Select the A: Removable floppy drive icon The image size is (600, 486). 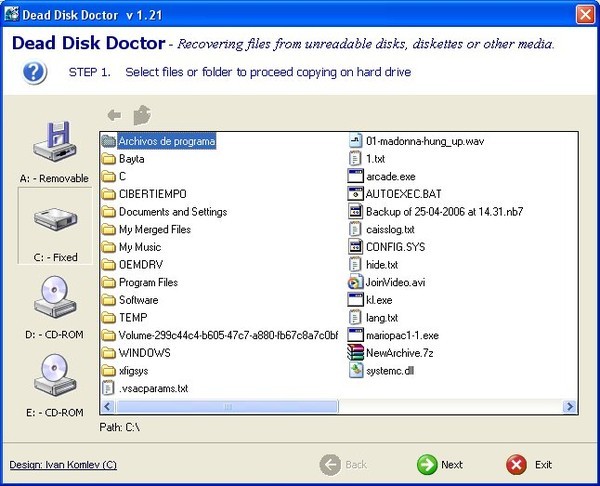click(x=55, y=142)
